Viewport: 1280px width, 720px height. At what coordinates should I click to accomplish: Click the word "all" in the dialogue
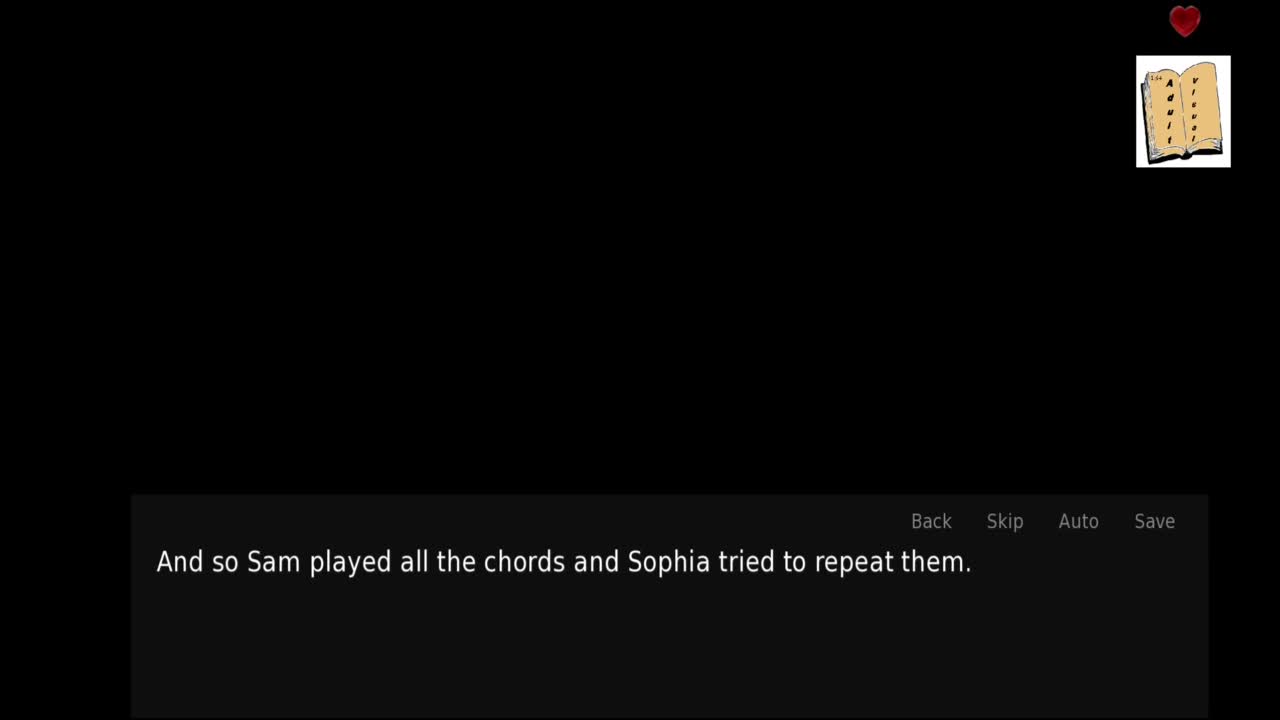[414, 562]
